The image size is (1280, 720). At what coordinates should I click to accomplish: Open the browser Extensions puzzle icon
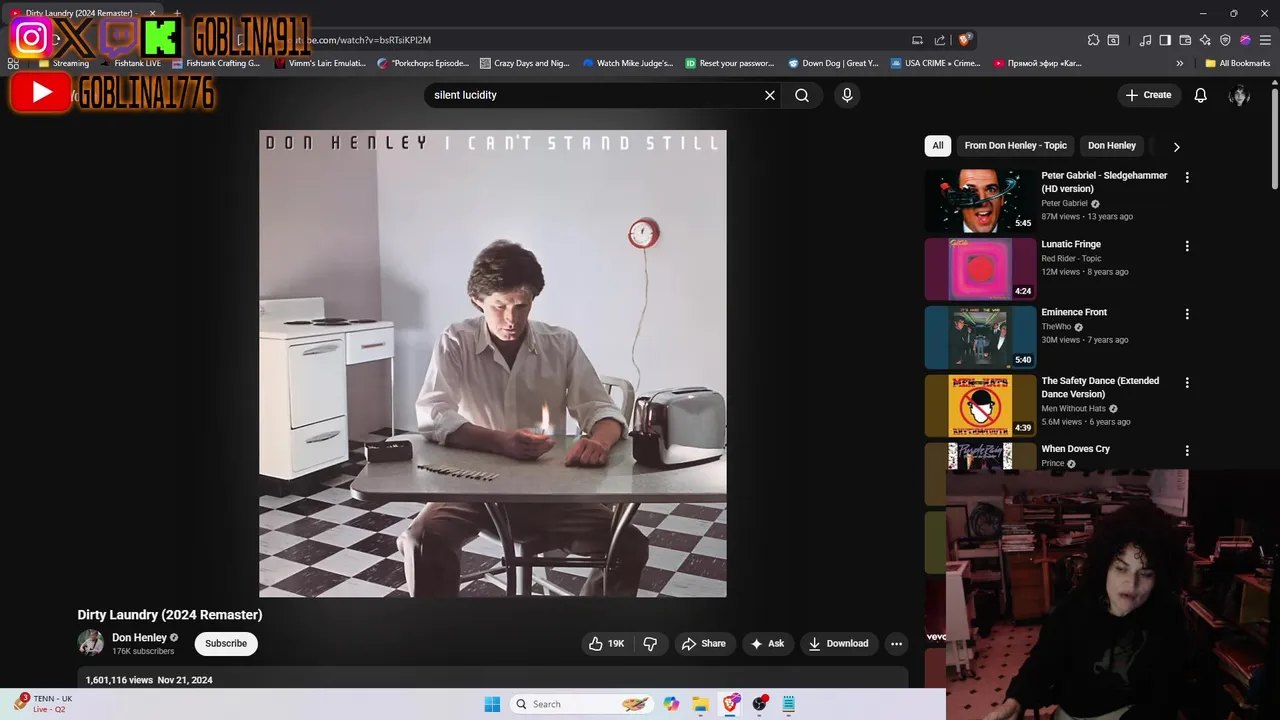coord(1093,40)
